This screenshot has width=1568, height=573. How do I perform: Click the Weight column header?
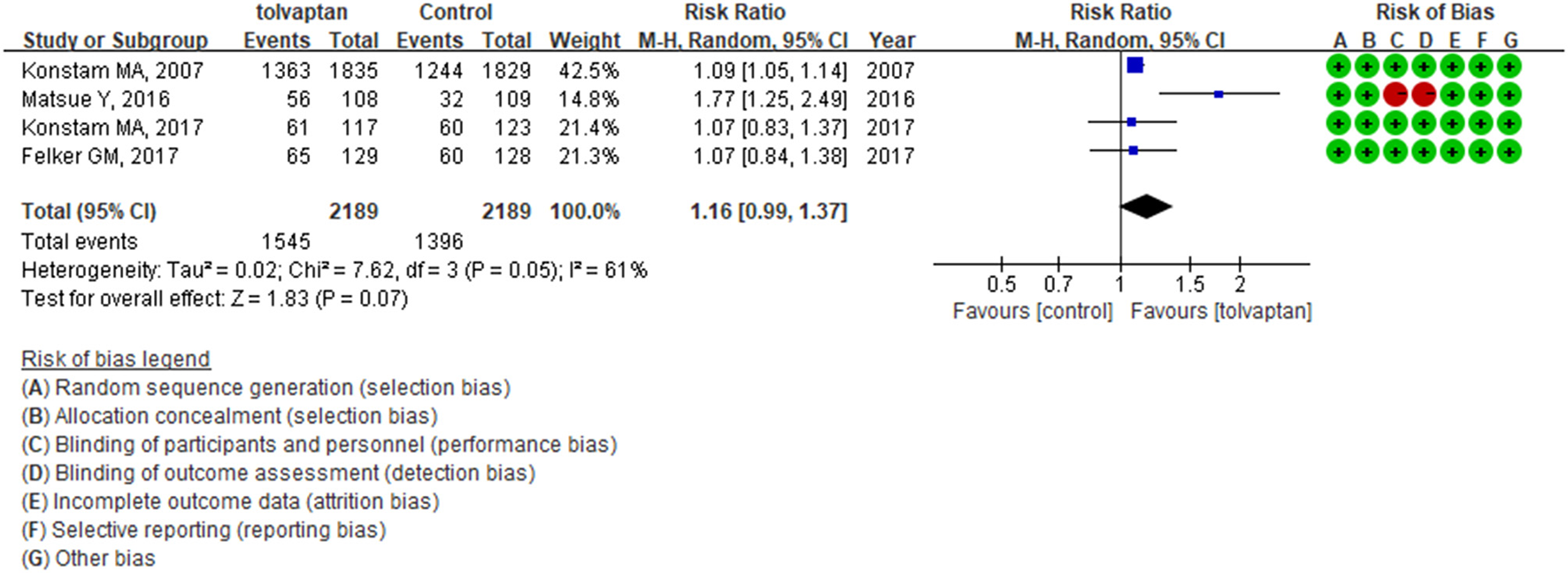(x=584, y=41)
